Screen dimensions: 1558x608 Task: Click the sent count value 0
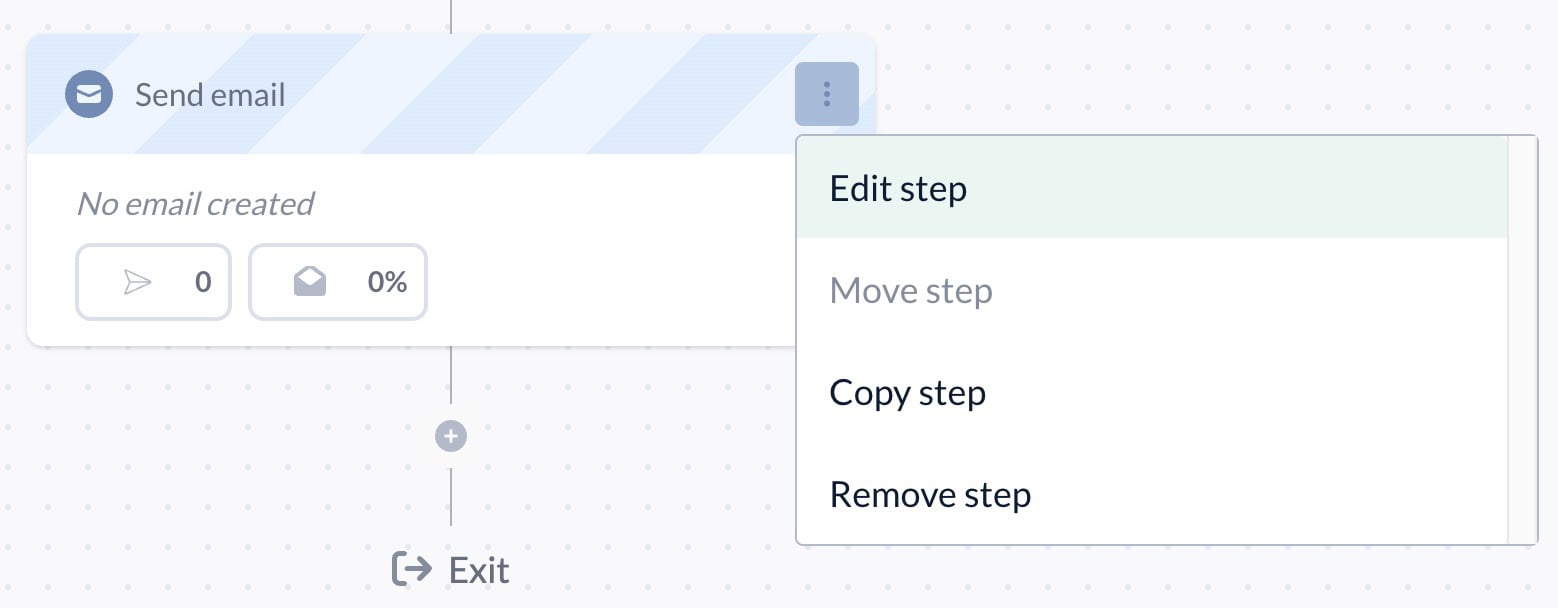(x=203, y=283)
